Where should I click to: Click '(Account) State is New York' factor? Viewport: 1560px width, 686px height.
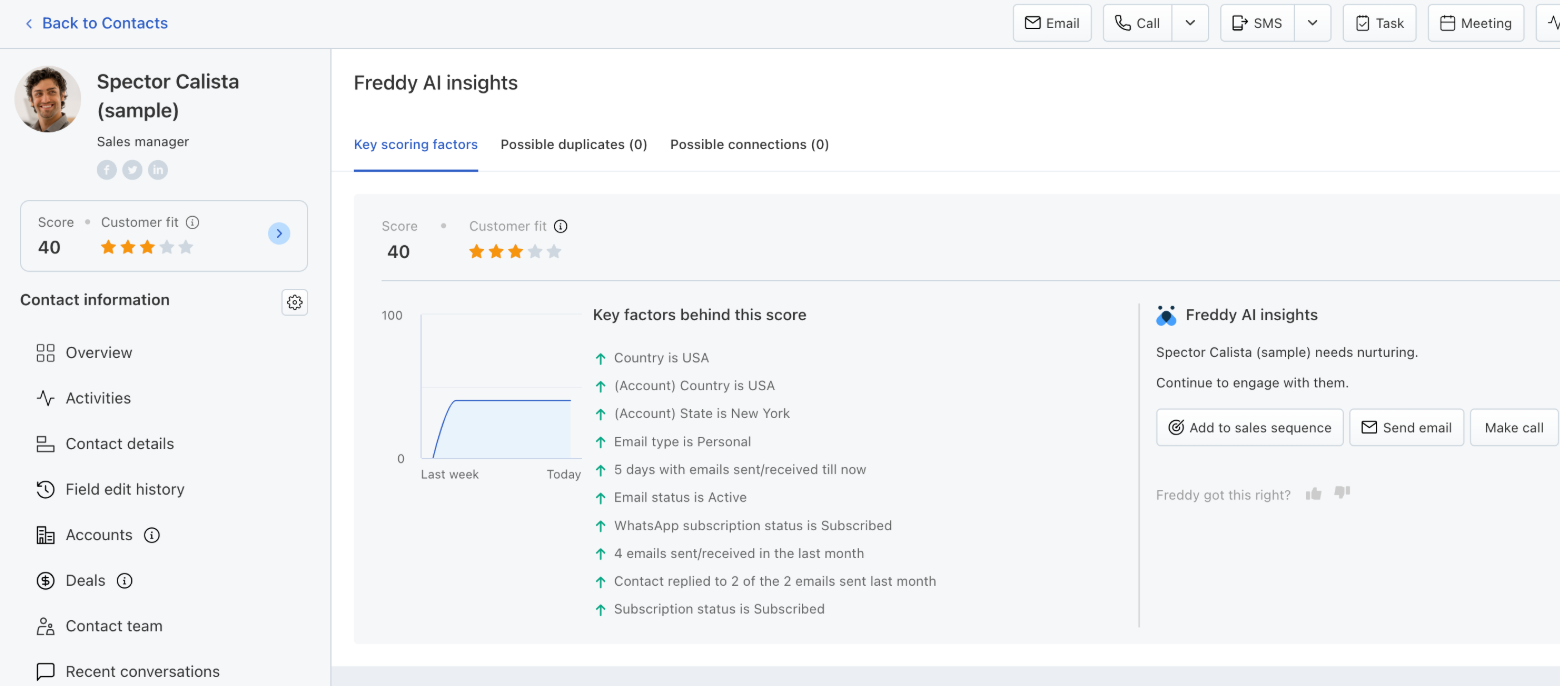click(x=702, y=414)
